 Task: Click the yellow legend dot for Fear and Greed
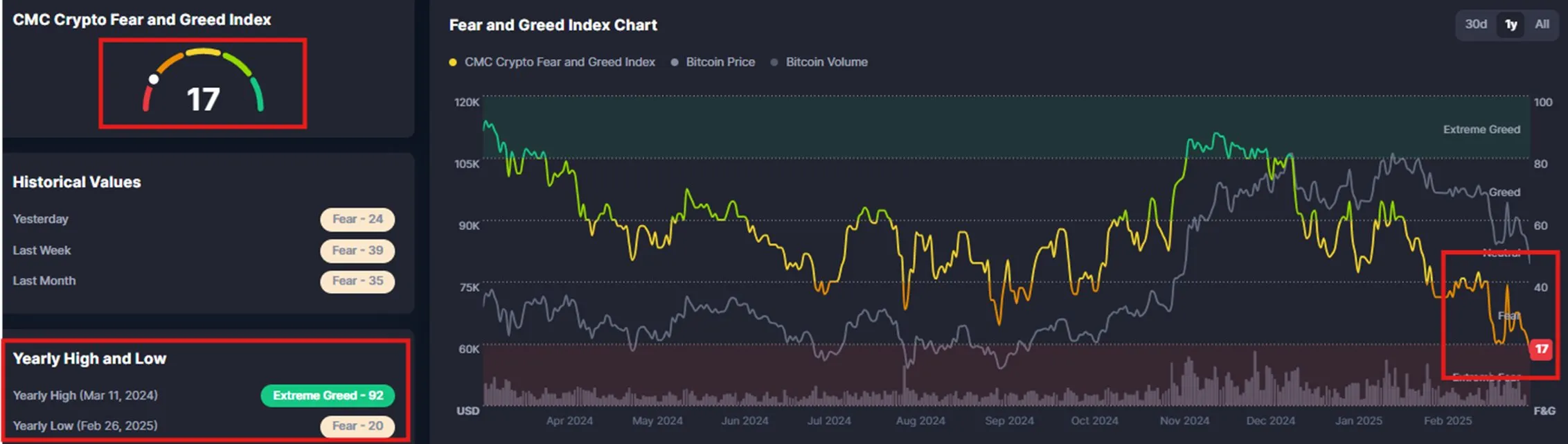453,62
